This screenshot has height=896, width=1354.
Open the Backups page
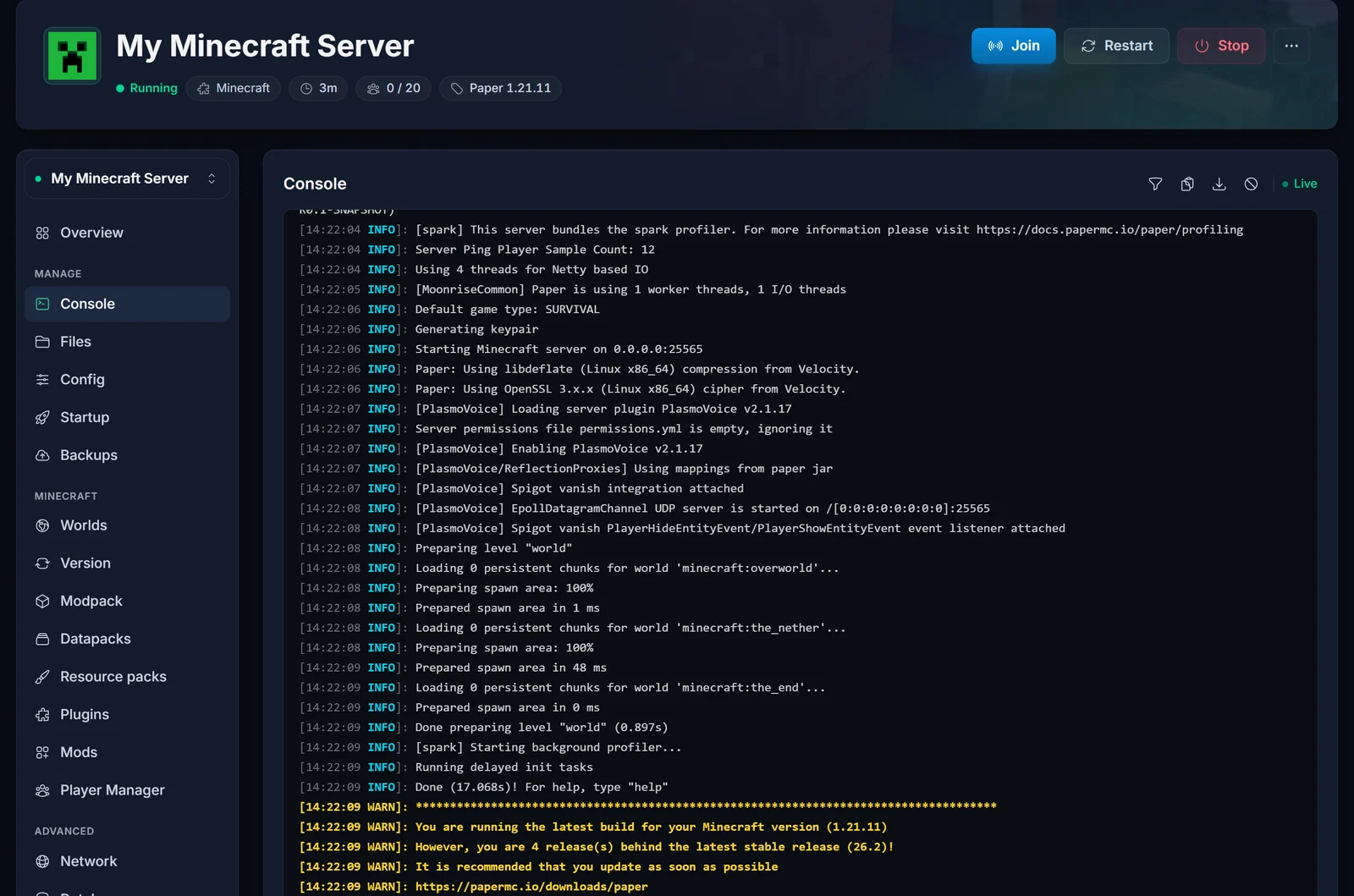point(127,455)
